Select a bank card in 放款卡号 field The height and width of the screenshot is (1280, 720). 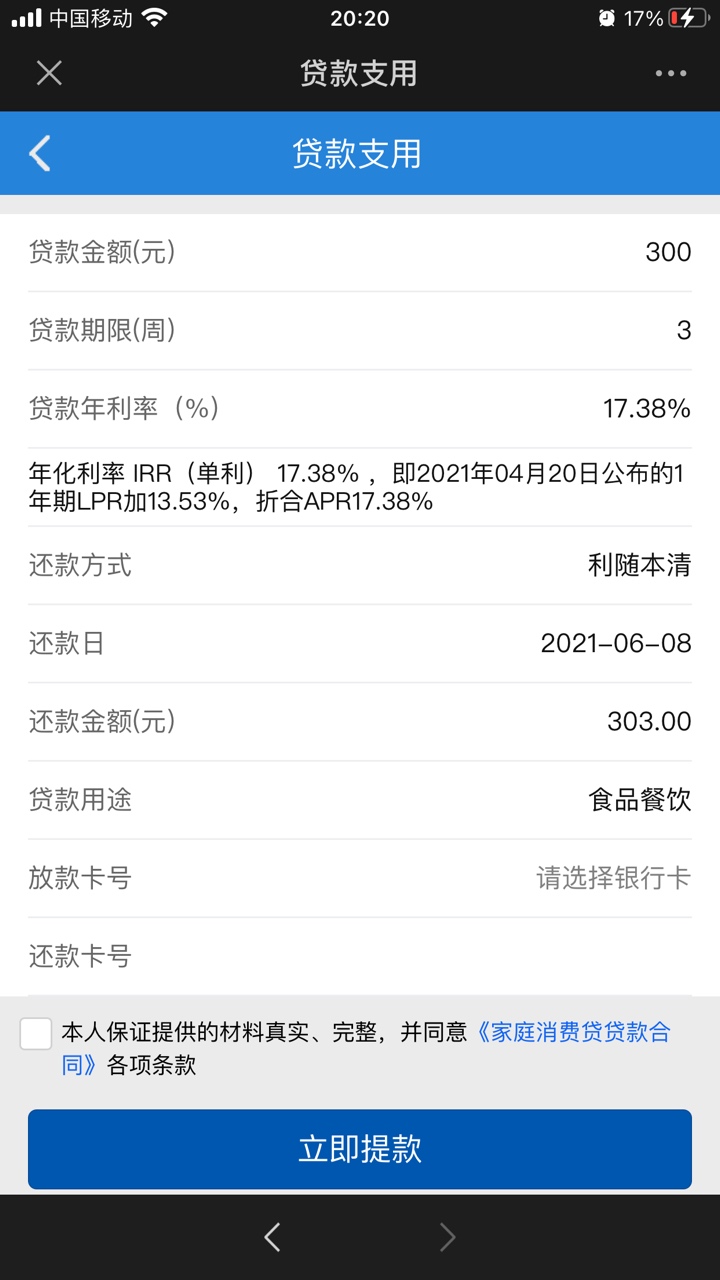click(360, 878)
